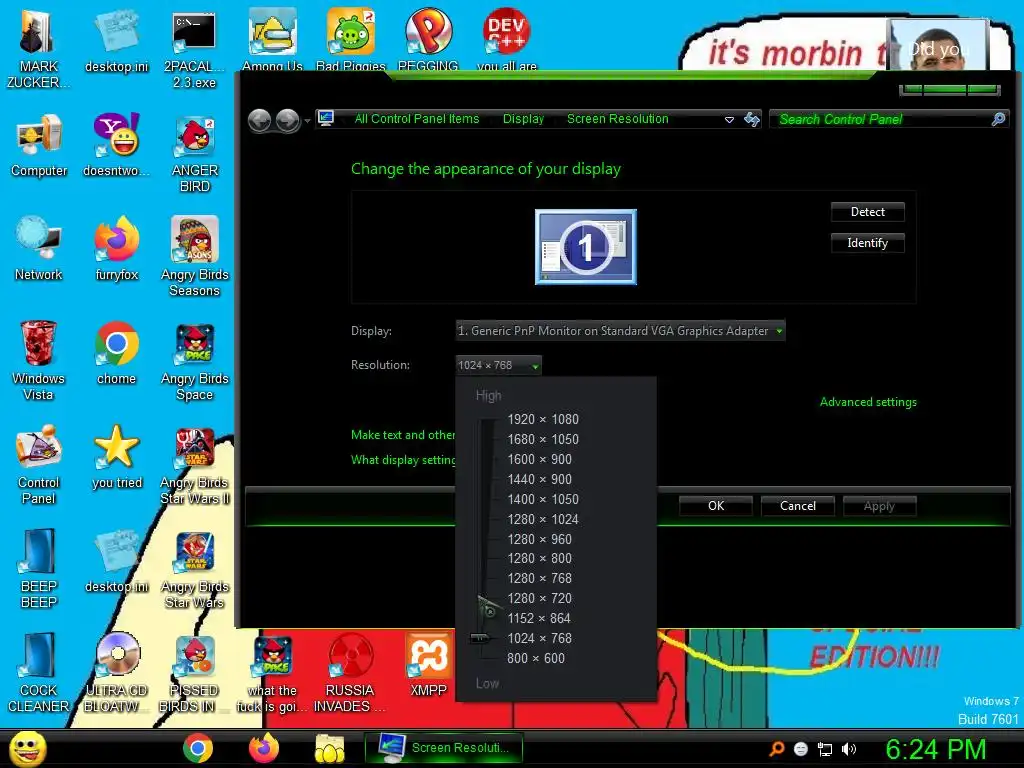Choose 1152 × 864 resolution

539,618
